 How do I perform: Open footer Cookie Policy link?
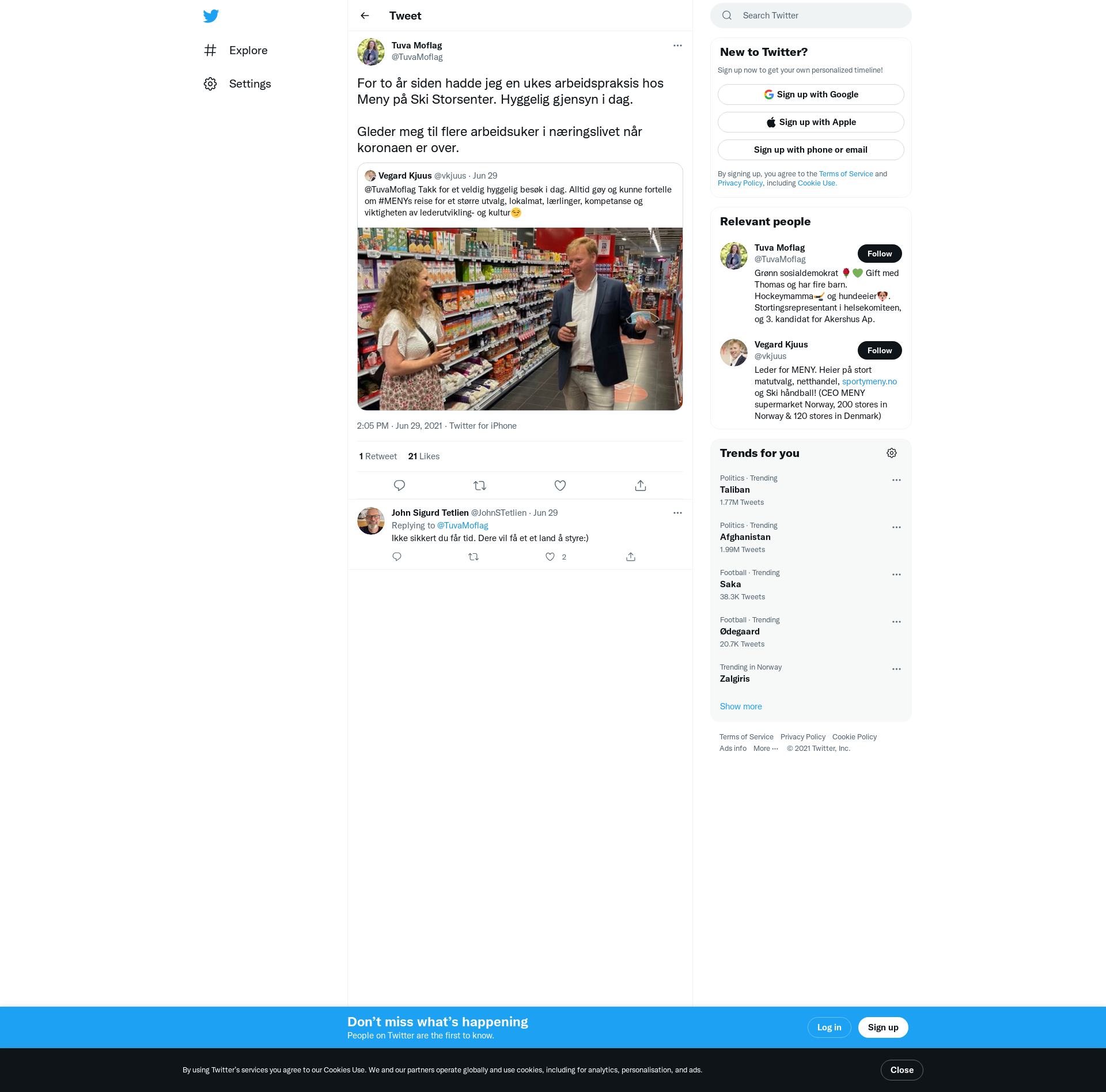pos(854,737)
